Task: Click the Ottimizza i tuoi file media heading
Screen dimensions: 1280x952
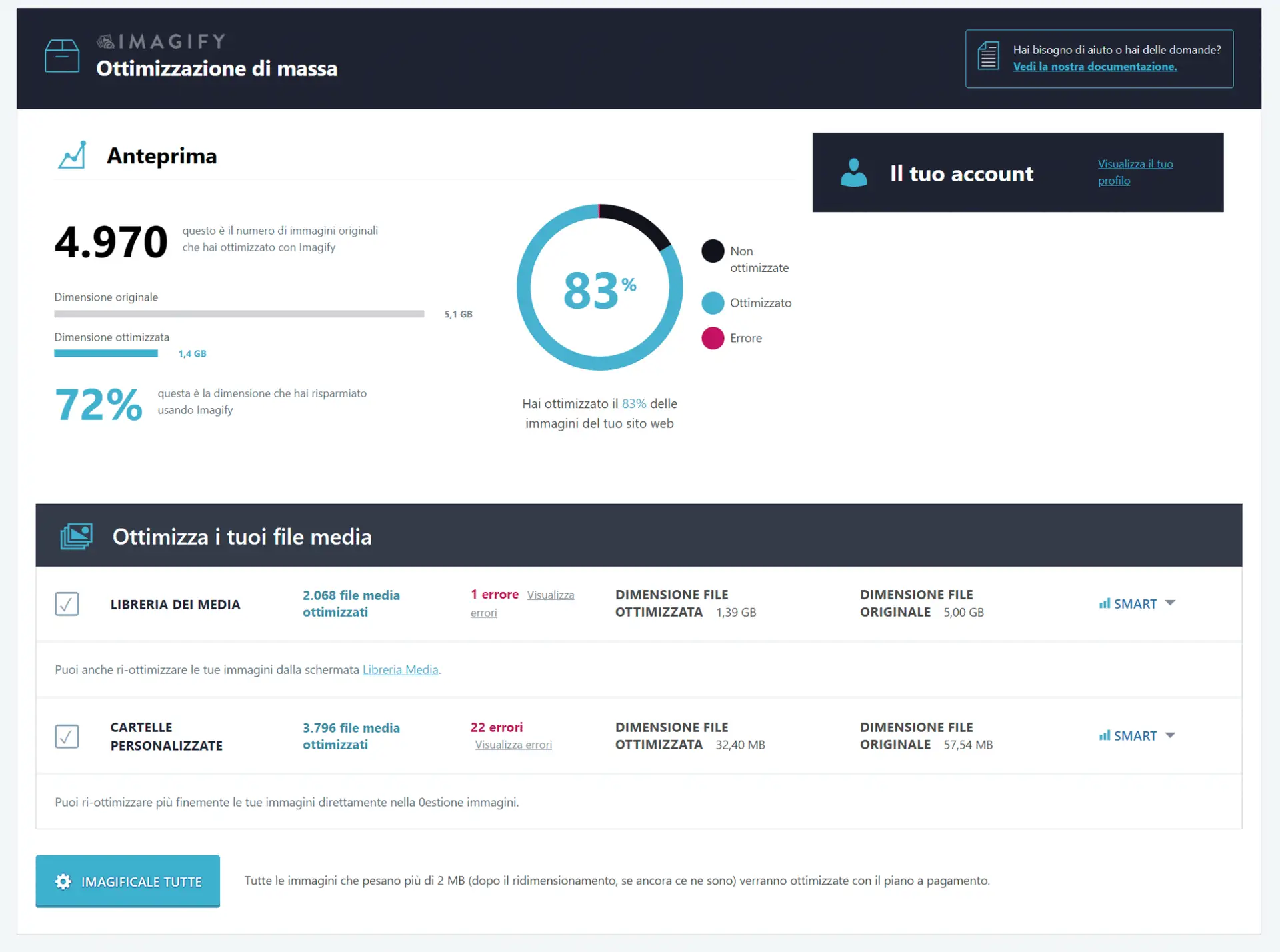Action: click(x=242, y=537)
